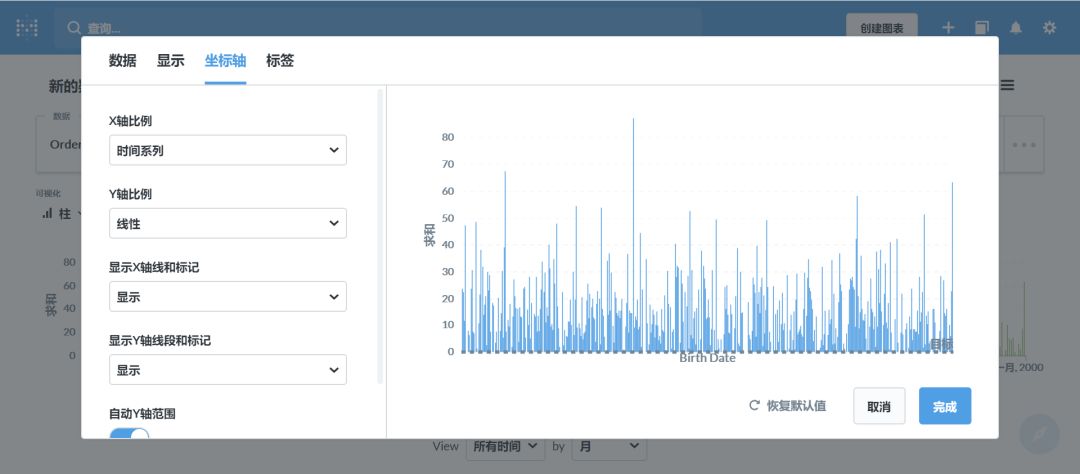Open the 月 grouping dropdown
1080x474 pixels.
pos(610,446)
